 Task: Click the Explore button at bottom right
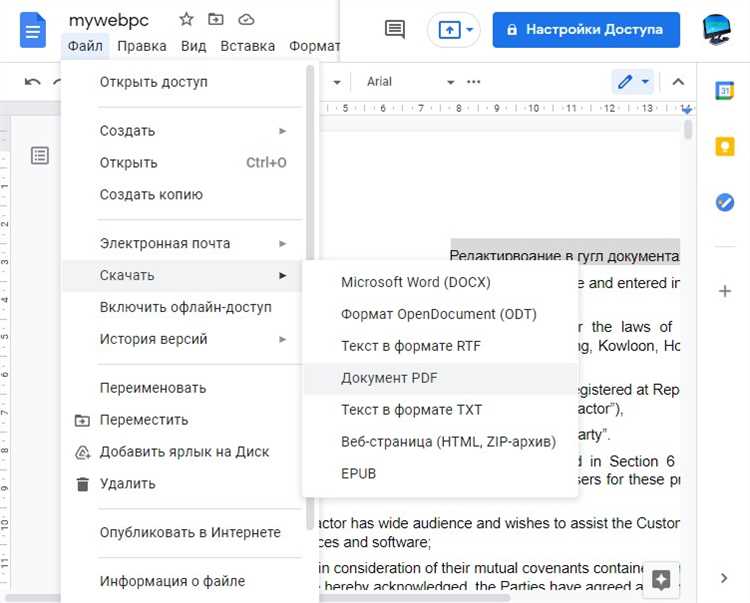(x=661, y=580)
